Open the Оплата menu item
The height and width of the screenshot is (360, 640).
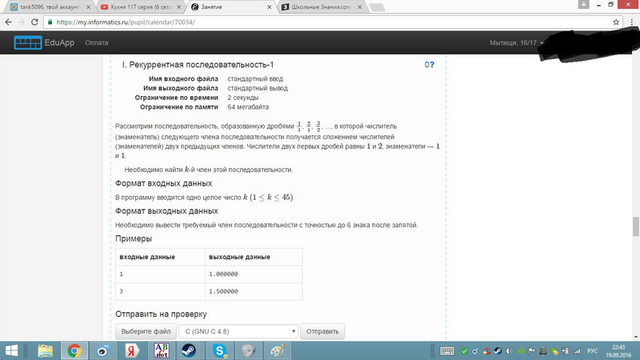pos(96,42)
